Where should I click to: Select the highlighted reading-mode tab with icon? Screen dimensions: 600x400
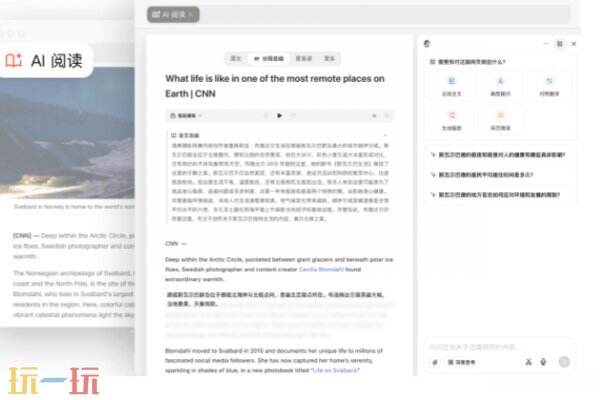(x=269, y=59)
